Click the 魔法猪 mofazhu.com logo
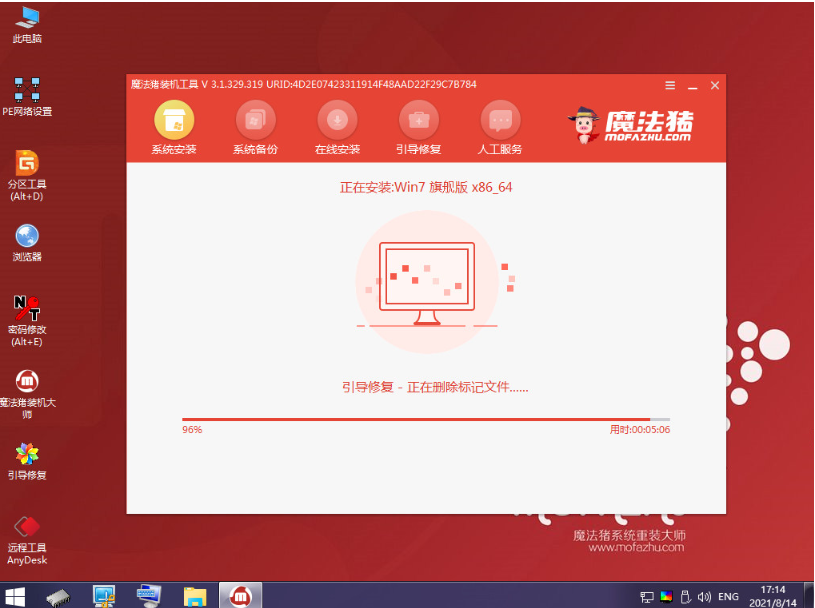The image size is (815, 608). coord(630,125)
